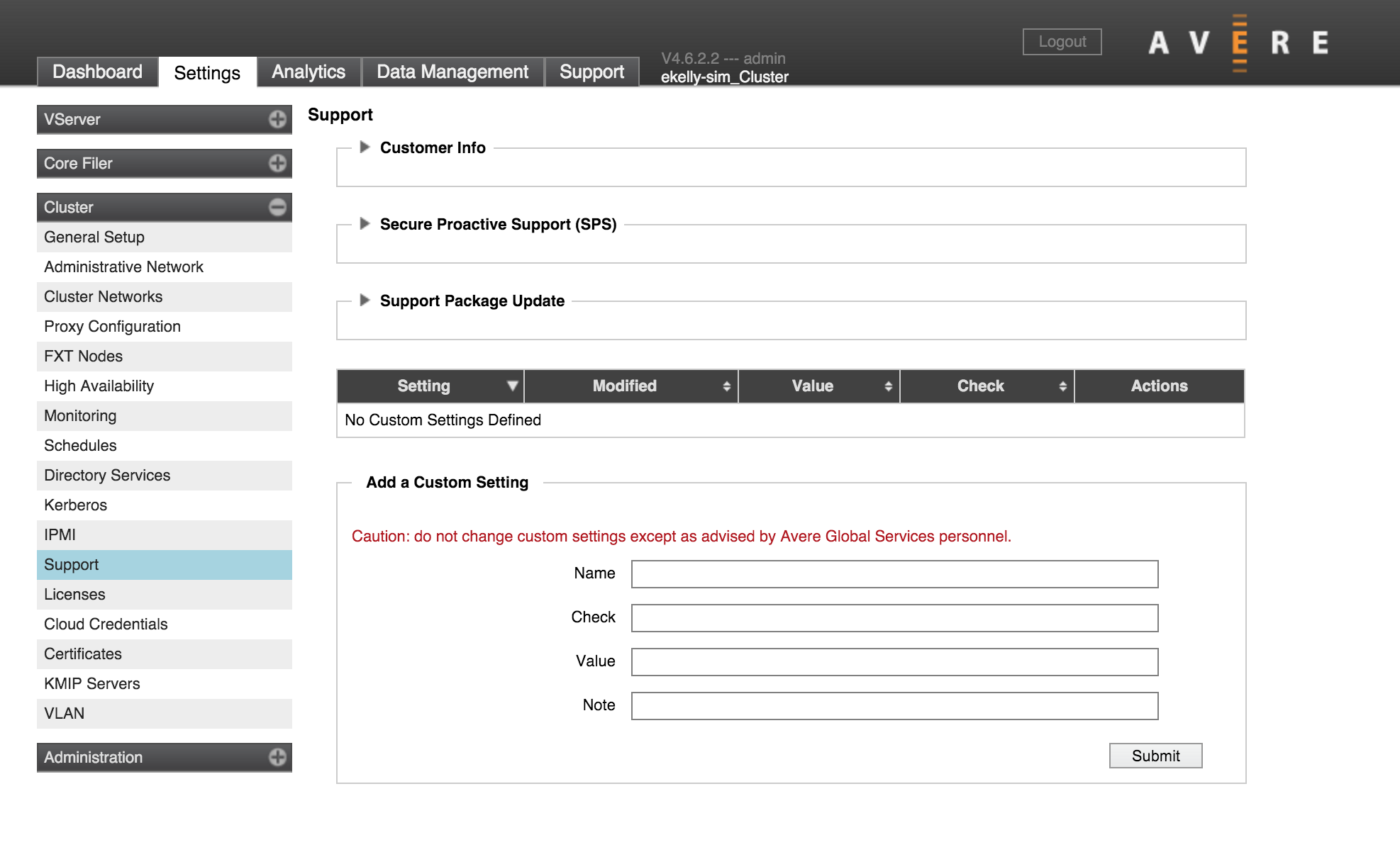Go to Schedules page
Viewport: 1400px width, 857px height.
tap(165, 446)
